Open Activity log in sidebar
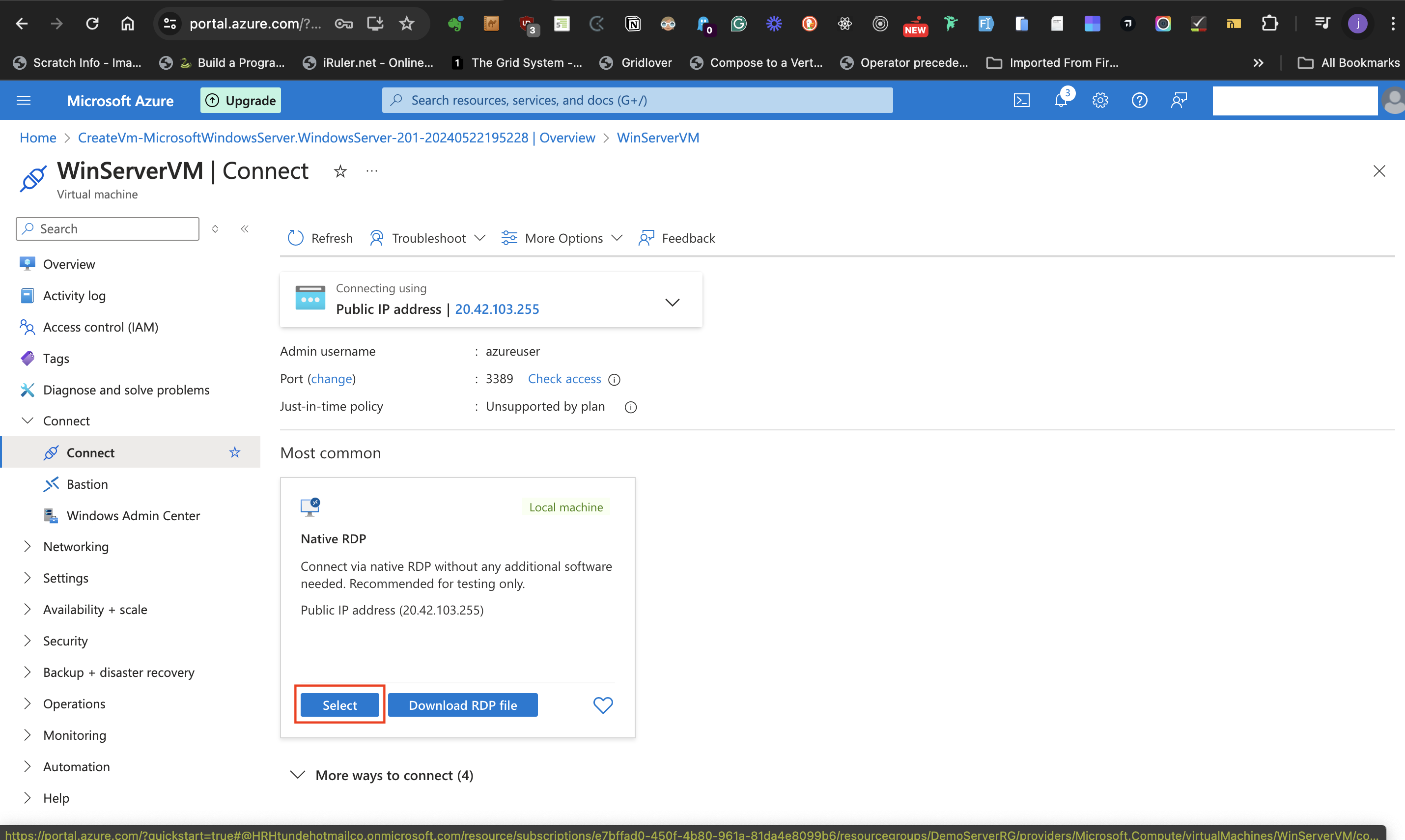The image size is (1405, 840). pos(74,295)
